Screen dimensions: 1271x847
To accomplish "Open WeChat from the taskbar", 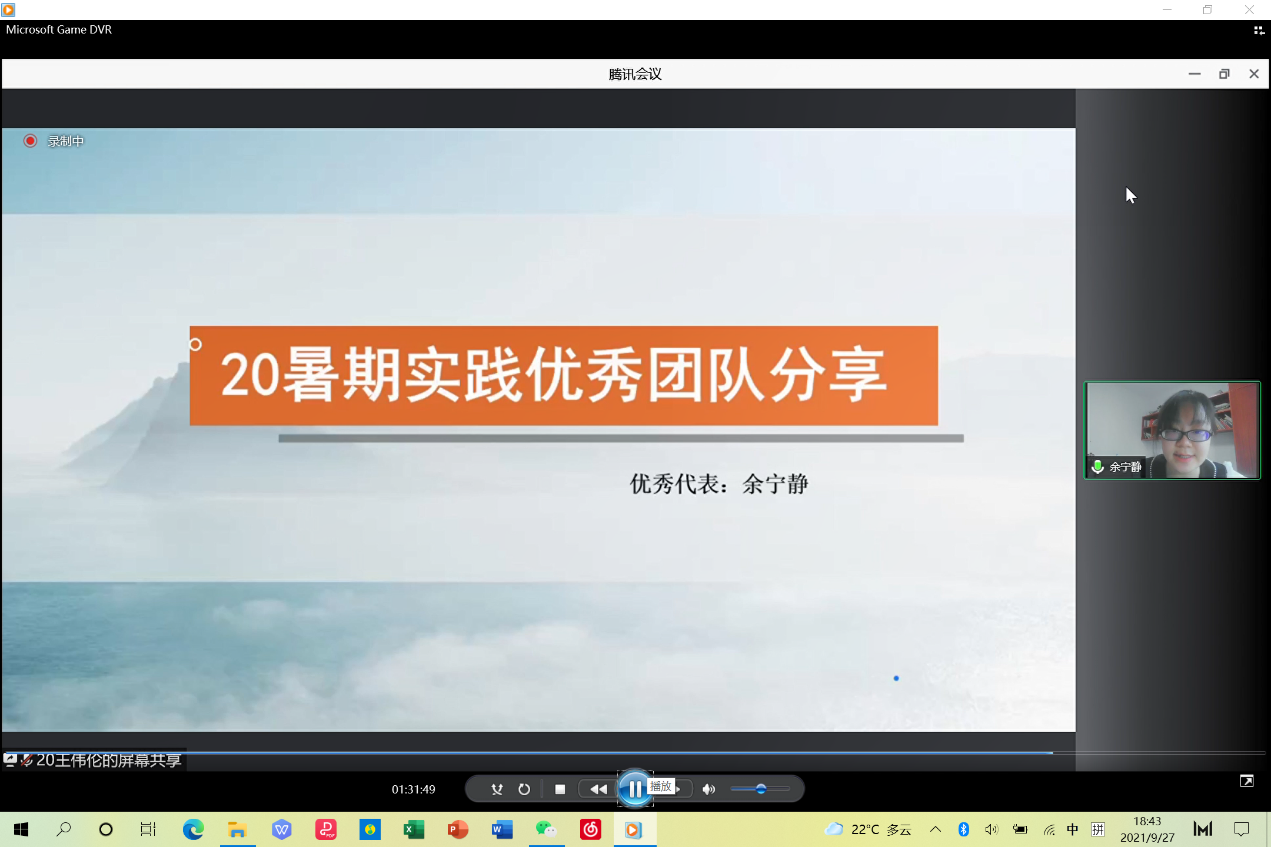I will [x=545, y=829].
